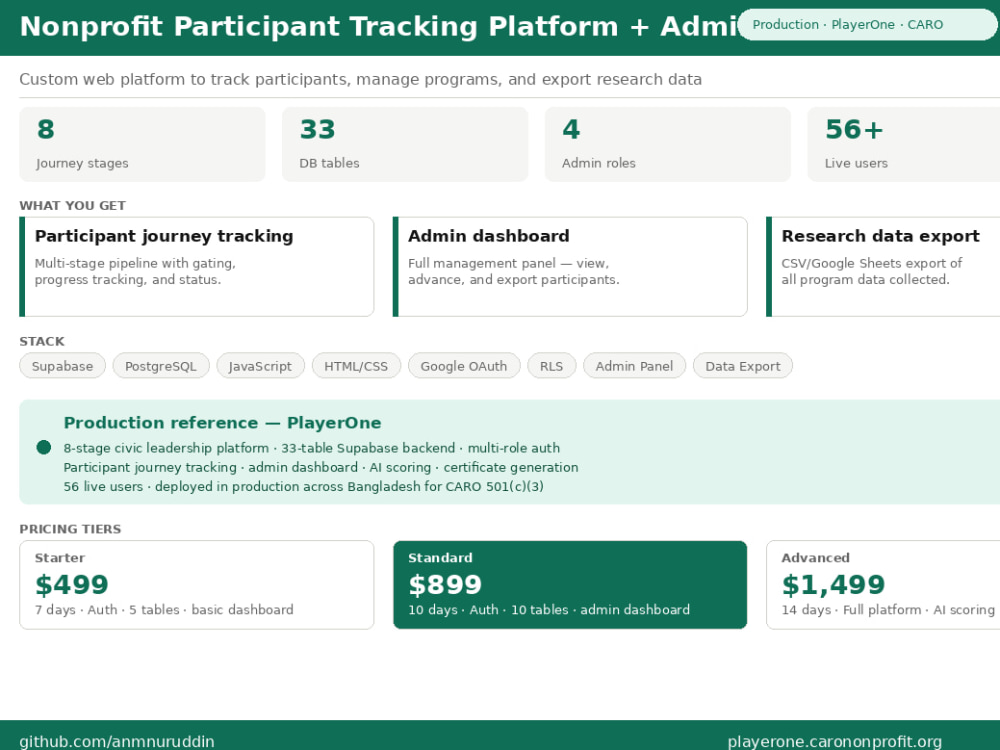Image resolution: width=1000 pixels, height=750 pixels.
Task: Click the 7 days Auth 5 tables description
Action: pyautogui.click(x=164, y=610)
